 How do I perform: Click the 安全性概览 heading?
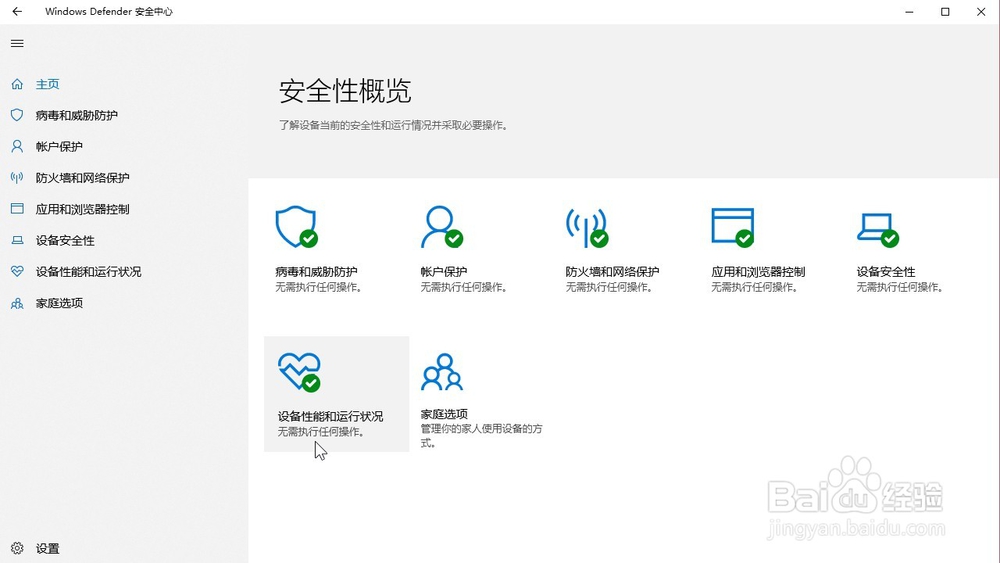345,91
